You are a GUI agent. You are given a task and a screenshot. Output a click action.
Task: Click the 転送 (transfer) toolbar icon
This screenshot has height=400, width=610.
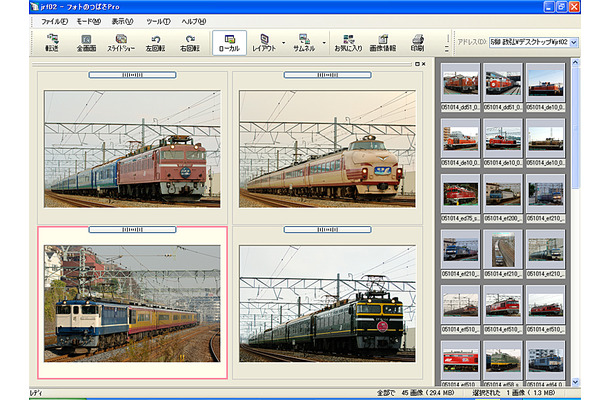tap(52, 43)
